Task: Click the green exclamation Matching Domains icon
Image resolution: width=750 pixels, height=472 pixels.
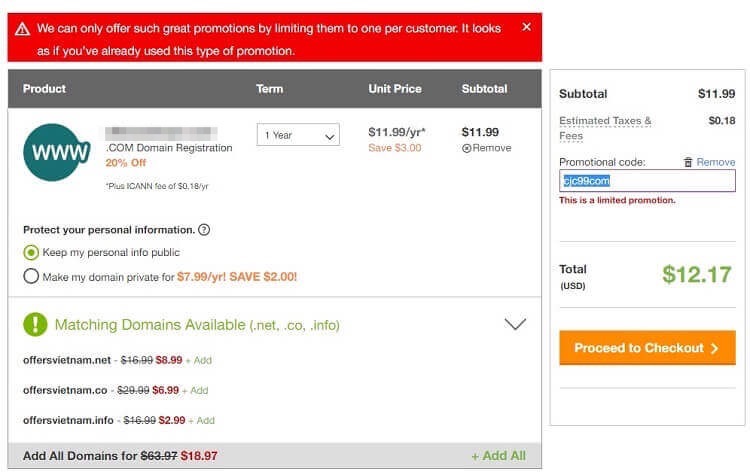Action: [x=35, y=324]
